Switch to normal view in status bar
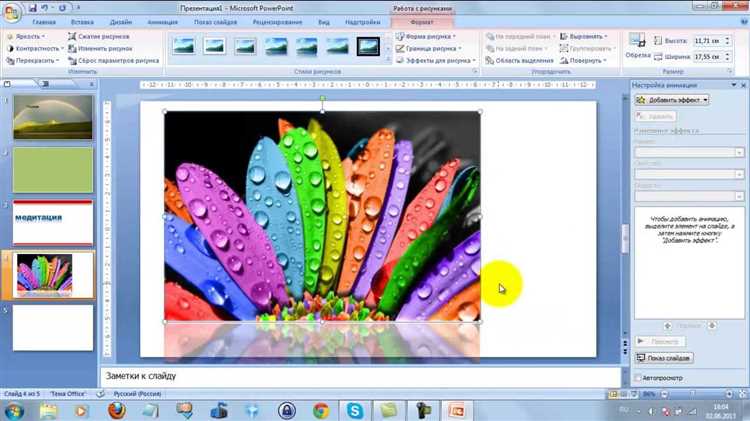The image size is (750, 421). 613,394
